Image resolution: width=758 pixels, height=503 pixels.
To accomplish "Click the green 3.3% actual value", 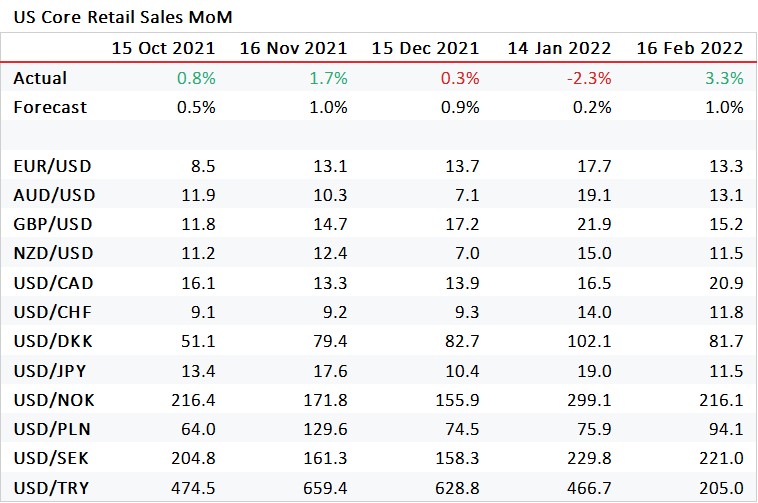I will point(724,78).
